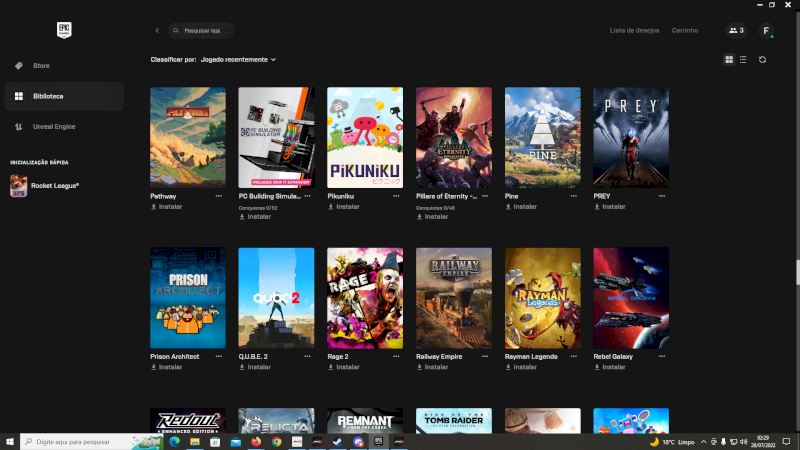
Task: Open Steam from taskbar
Action: (x=338, y=442)
